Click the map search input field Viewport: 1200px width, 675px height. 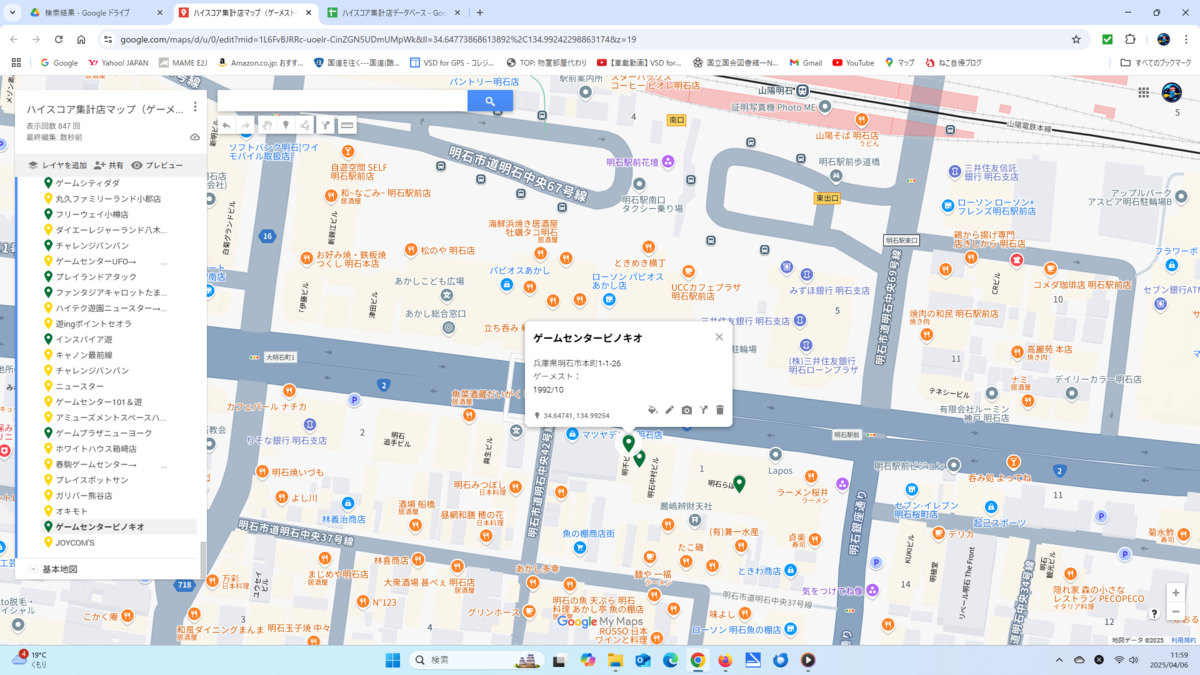(342, 101)
